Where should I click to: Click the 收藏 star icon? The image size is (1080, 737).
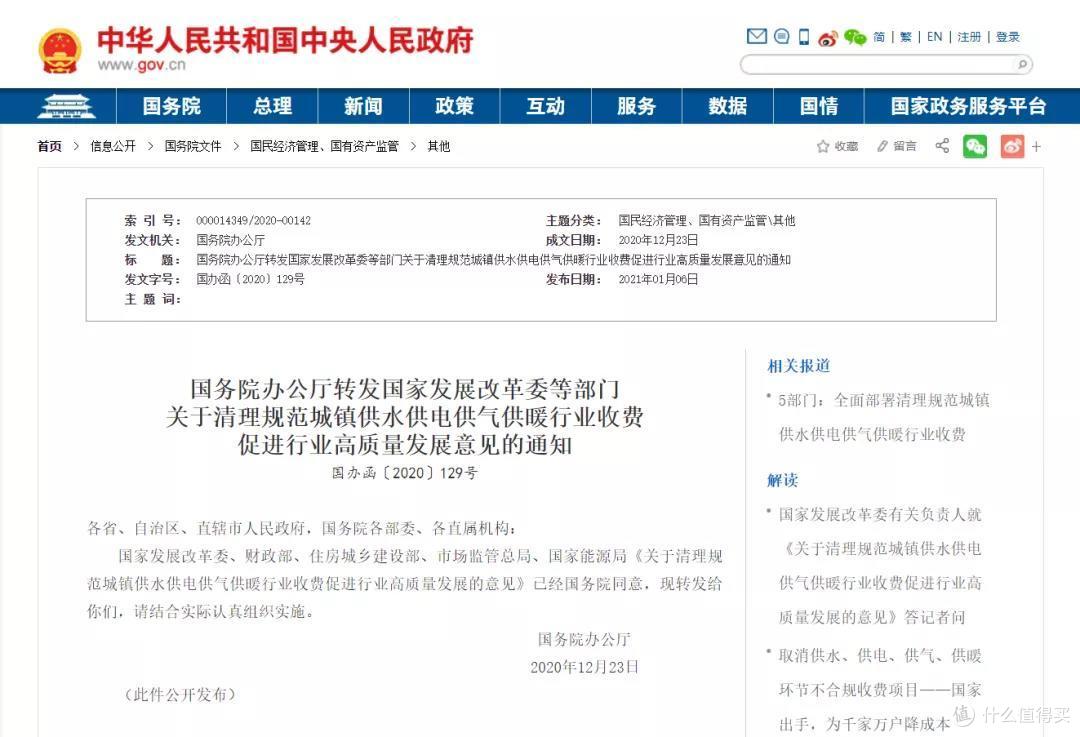click(x=822, y=146)
